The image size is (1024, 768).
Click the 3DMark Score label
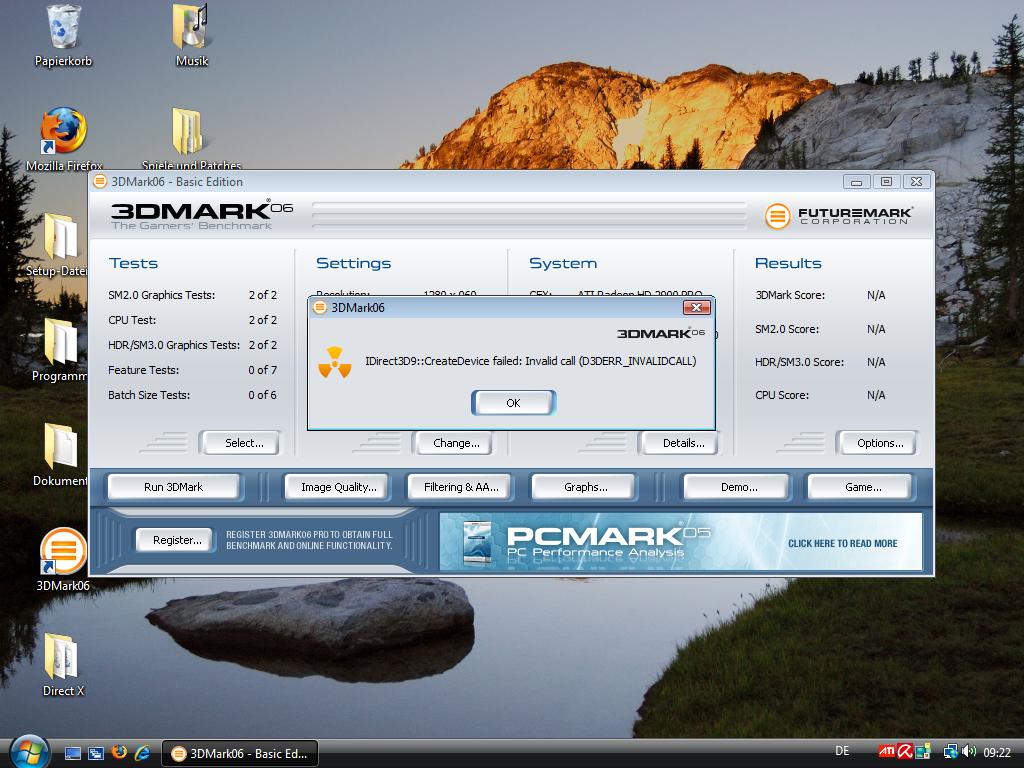[790, 295]
